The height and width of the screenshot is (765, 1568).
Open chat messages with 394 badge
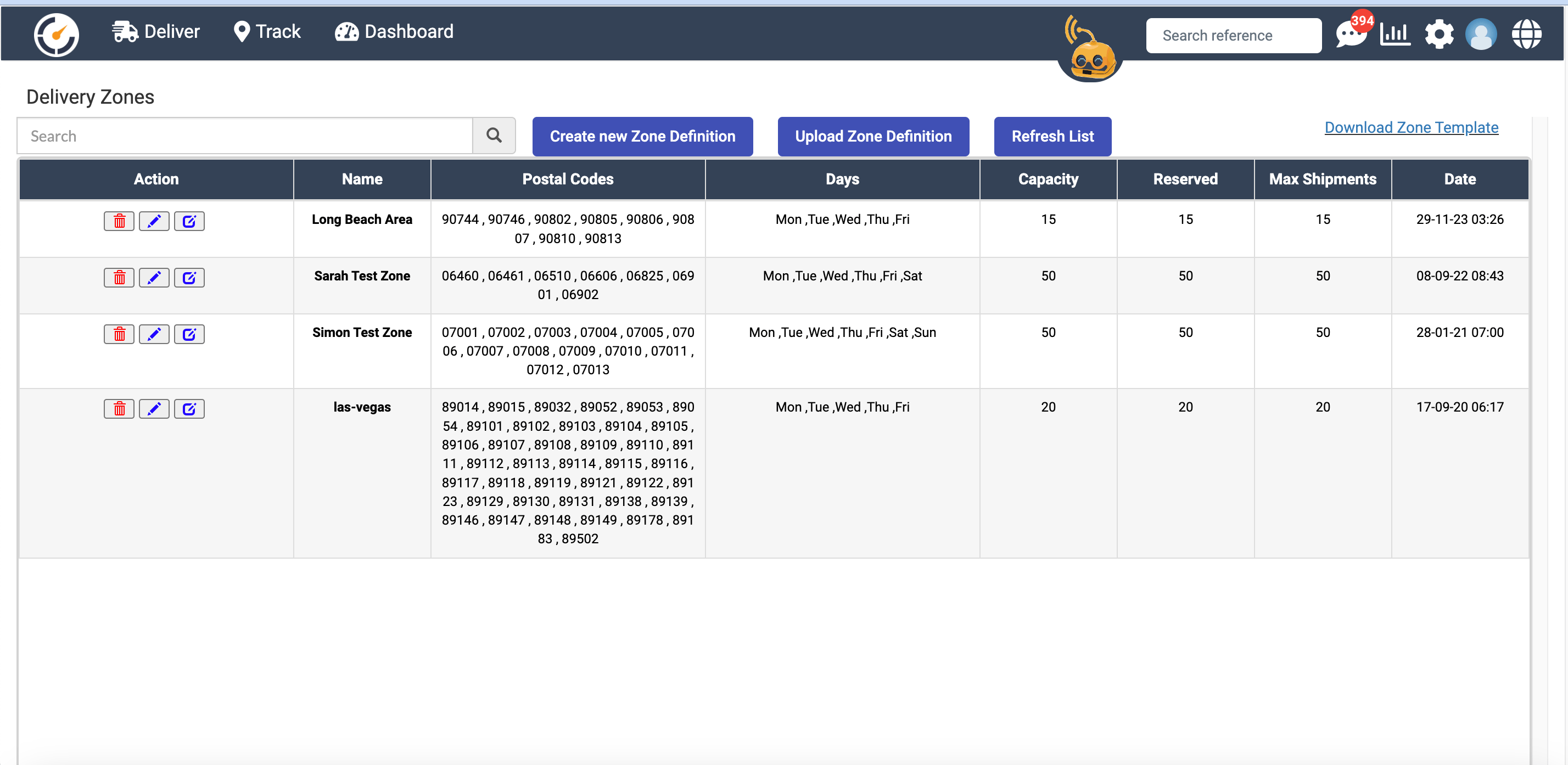[x=1350, y=35]
